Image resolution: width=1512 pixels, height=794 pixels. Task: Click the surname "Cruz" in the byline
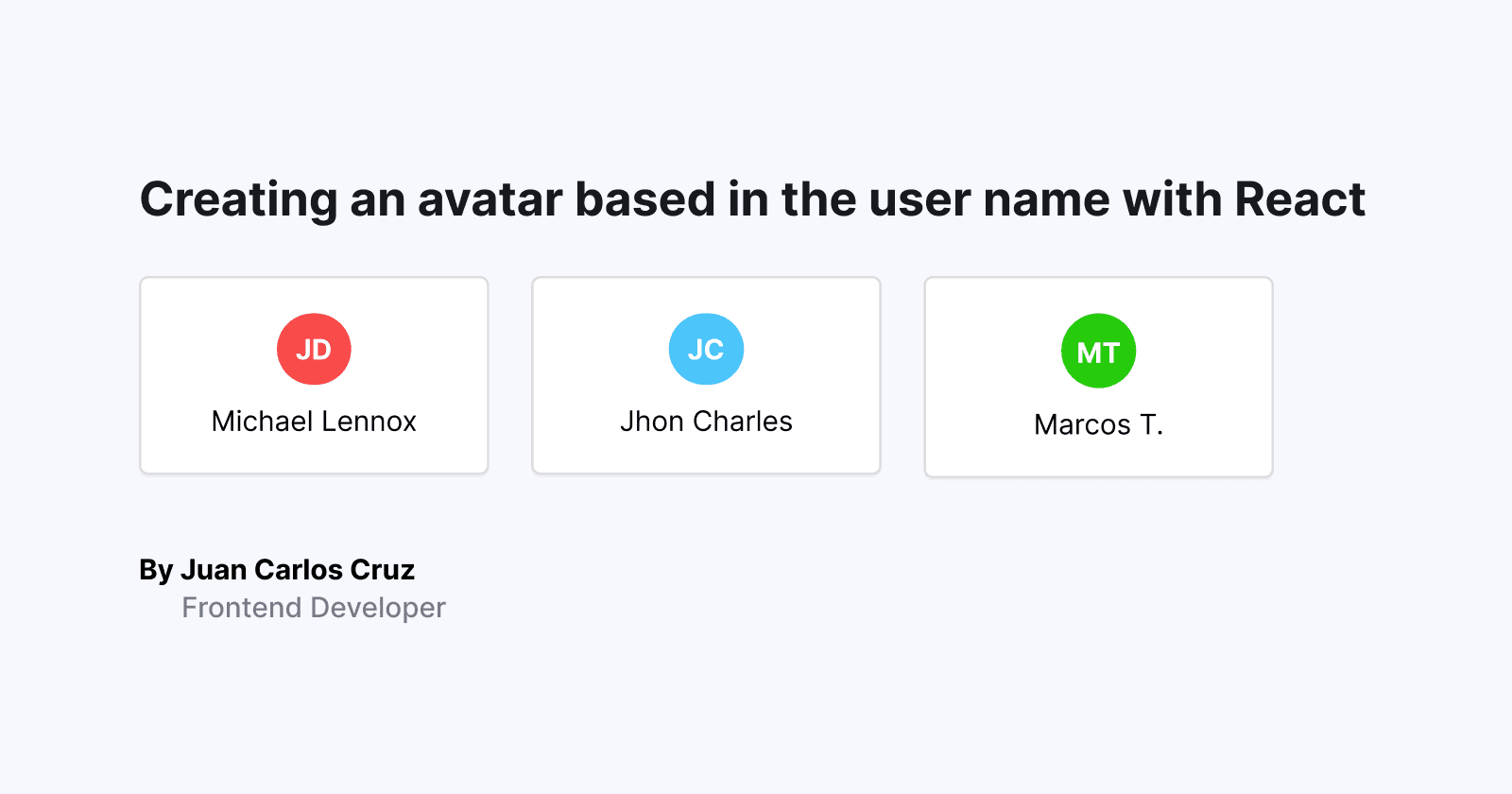click(382, 570)
